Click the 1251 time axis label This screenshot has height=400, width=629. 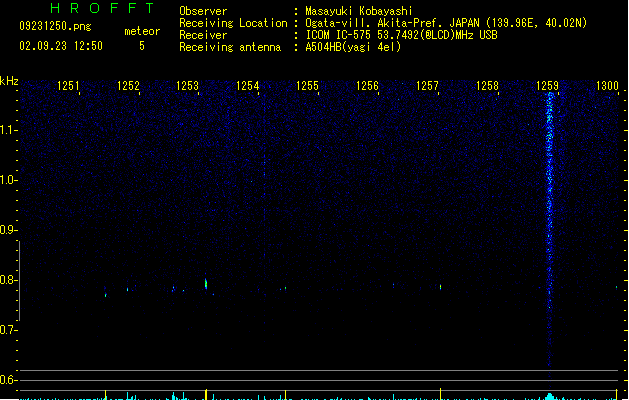pos(68,86)
